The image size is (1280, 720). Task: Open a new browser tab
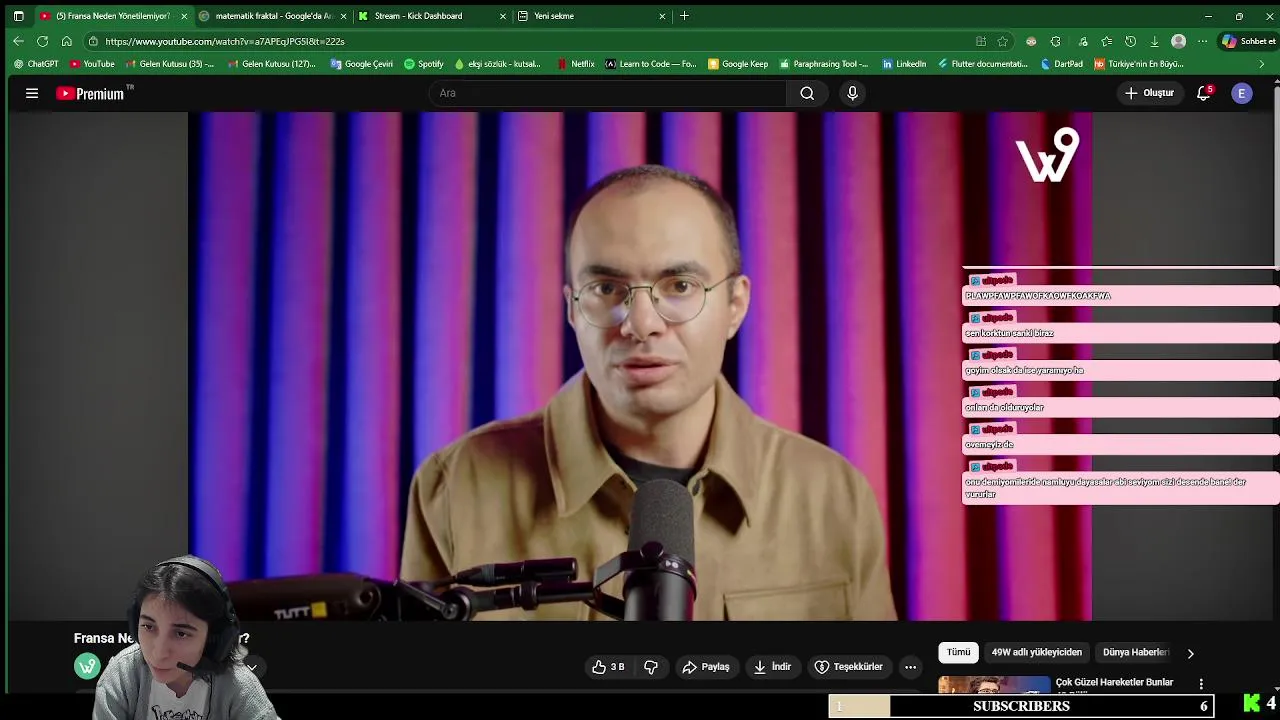point(684,16)
